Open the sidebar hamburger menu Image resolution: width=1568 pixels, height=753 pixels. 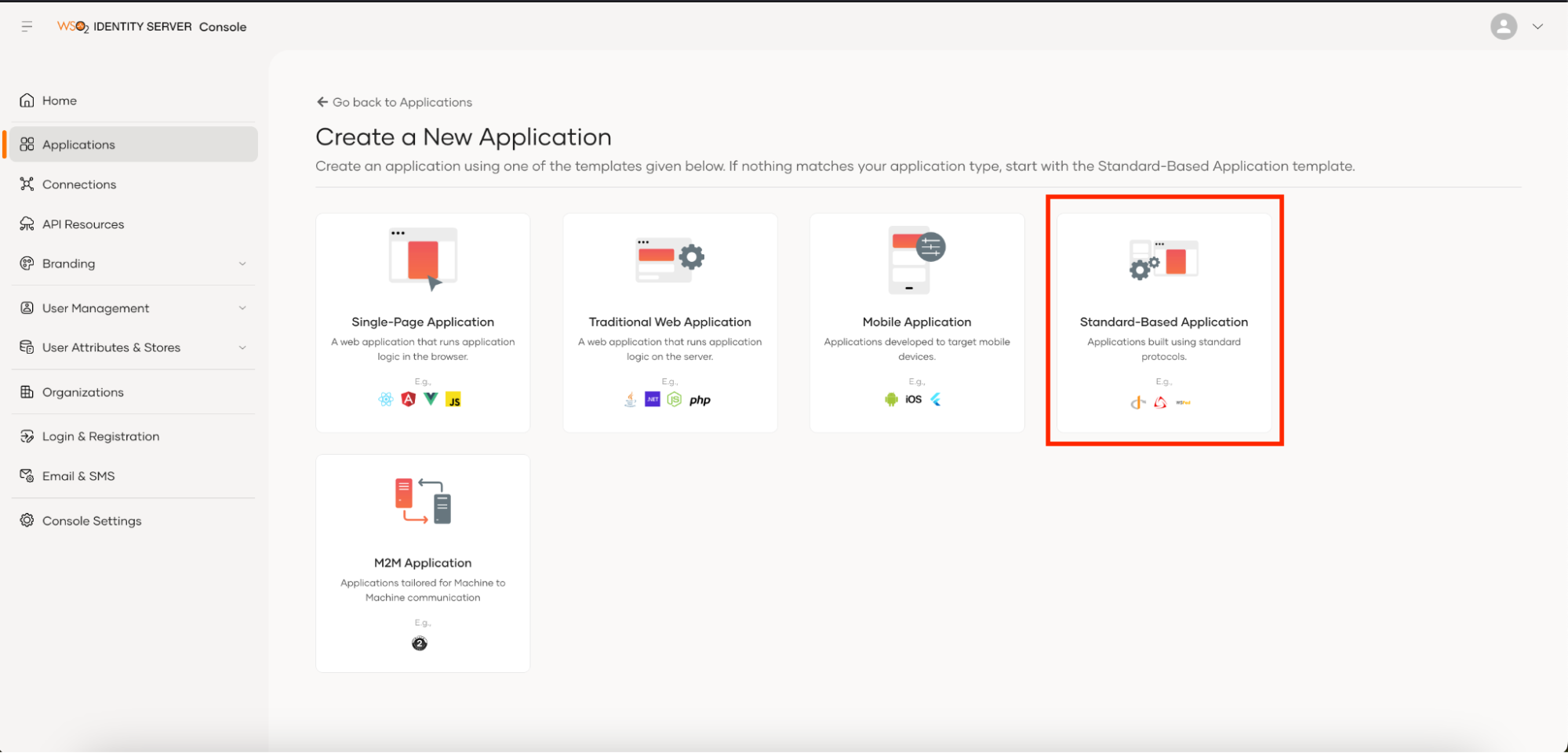click(x=26, y=26)
